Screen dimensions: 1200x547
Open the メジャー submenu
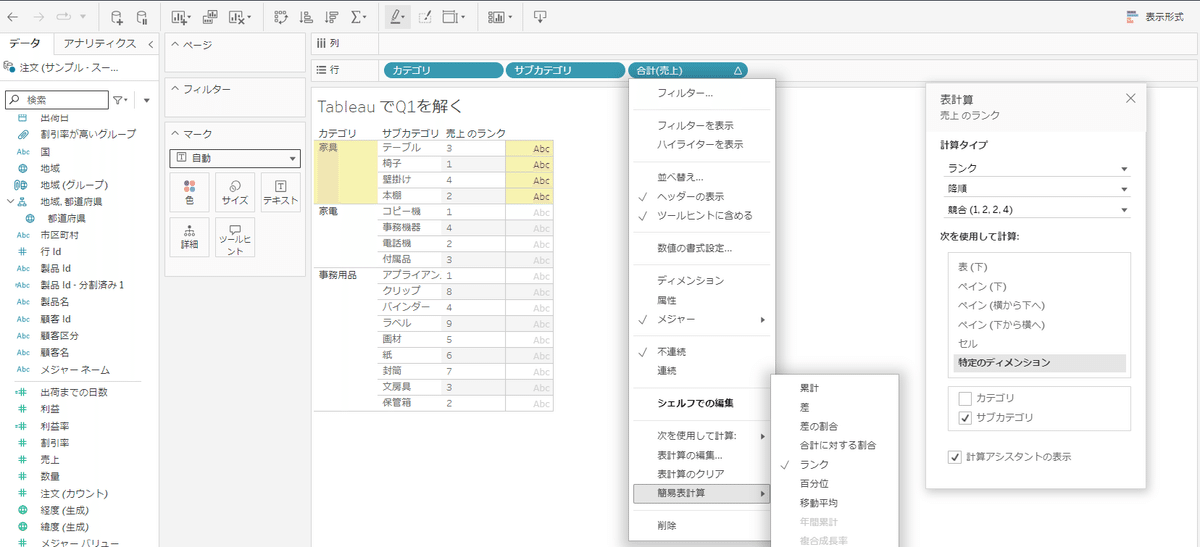pos(701,319)
